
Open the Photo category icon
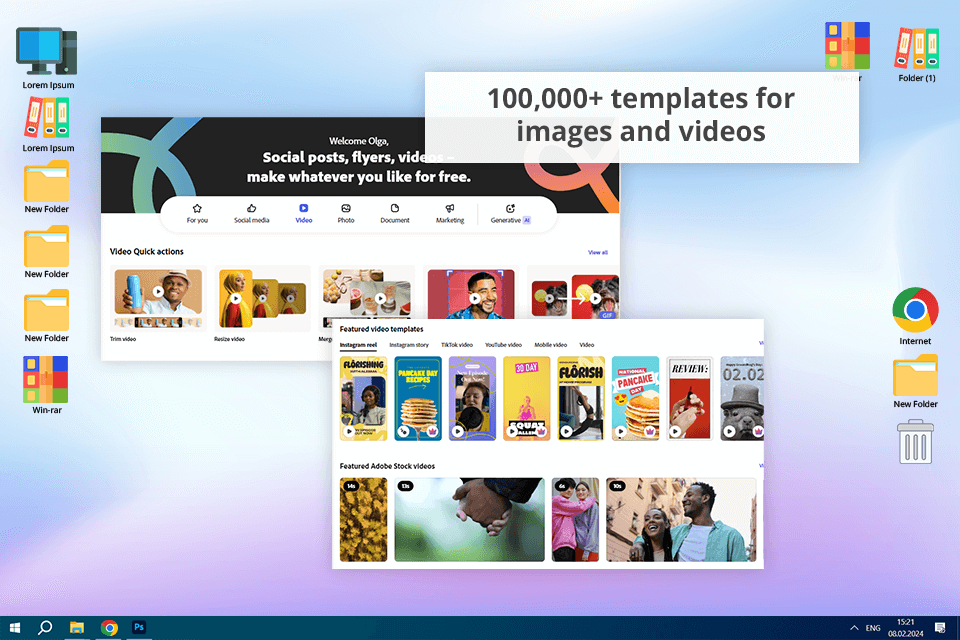coord(346,208)
